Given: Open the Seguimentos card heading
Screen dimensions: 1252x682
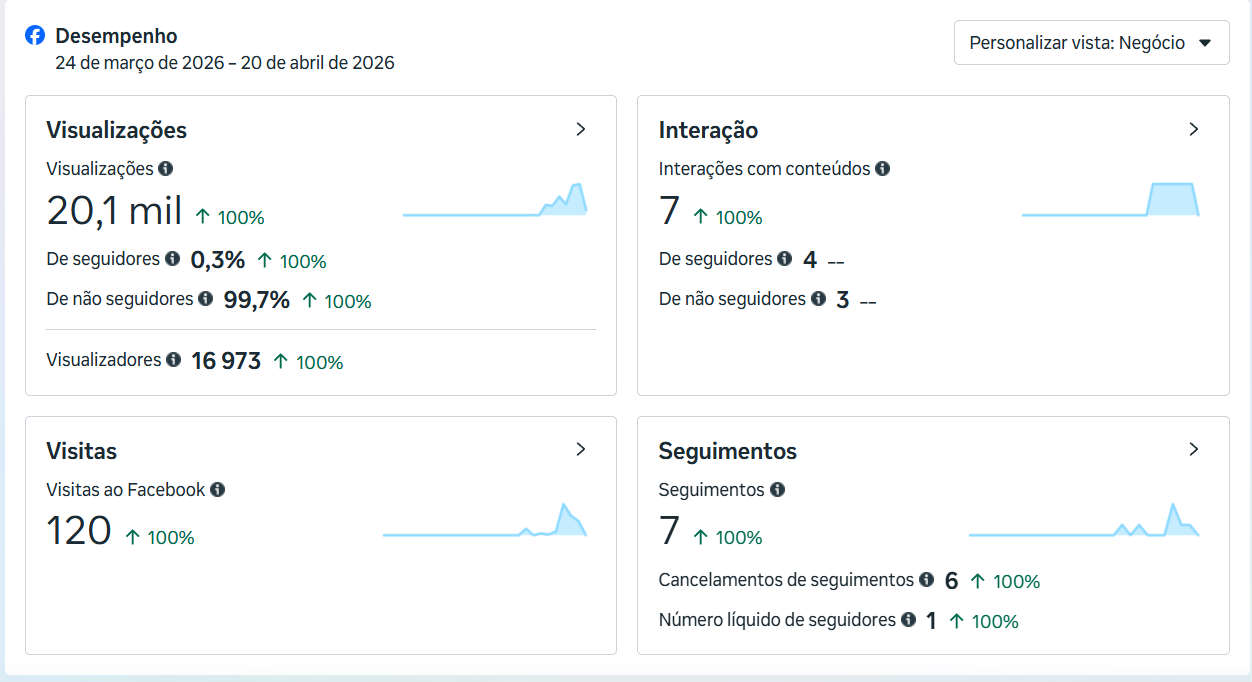Looking at the screenshot, I should tap(728, 451).
